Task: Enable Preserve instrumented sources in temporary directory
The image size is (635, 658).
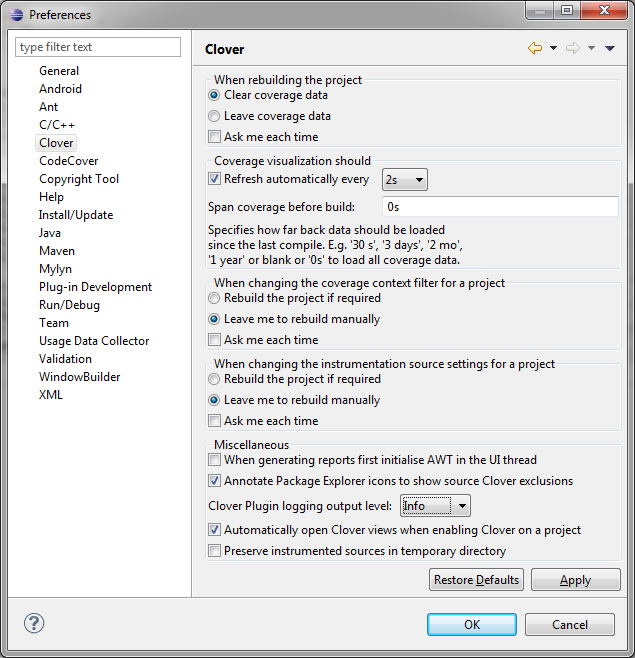Action: click(214, 551)
